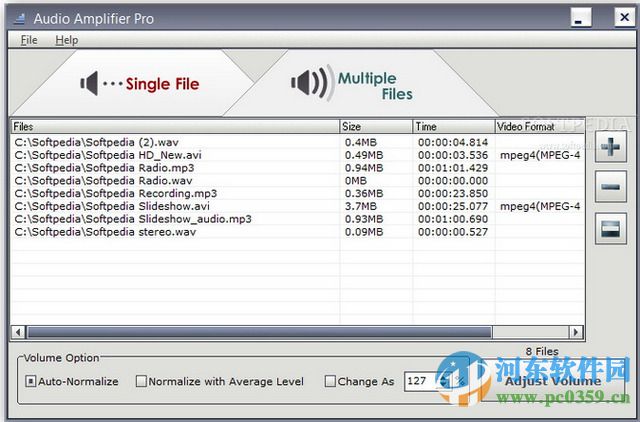Check the Change As option
Image resolution: width=640 pixels, height=422 pixels.
point(330,381)
